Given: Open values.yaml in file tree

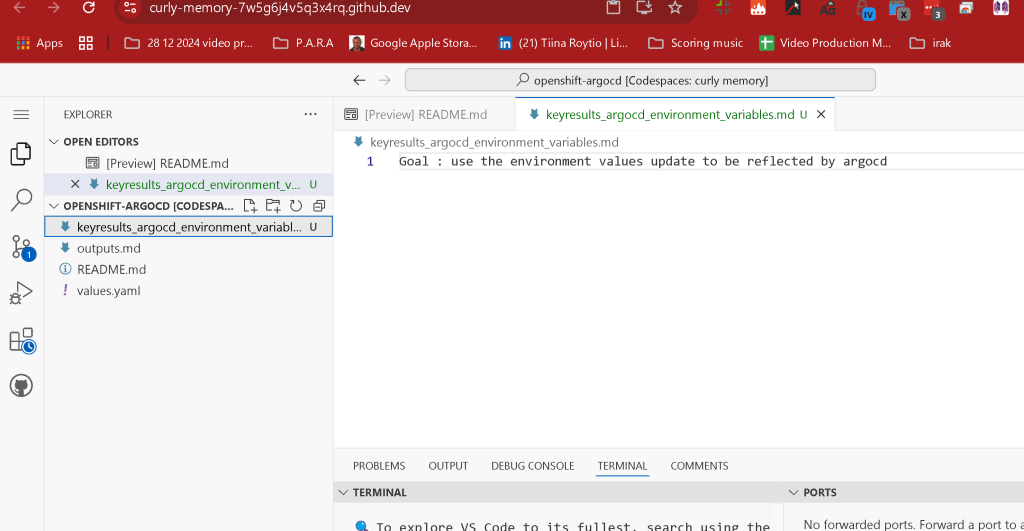Looking at the screenshot, I should 189,291.
